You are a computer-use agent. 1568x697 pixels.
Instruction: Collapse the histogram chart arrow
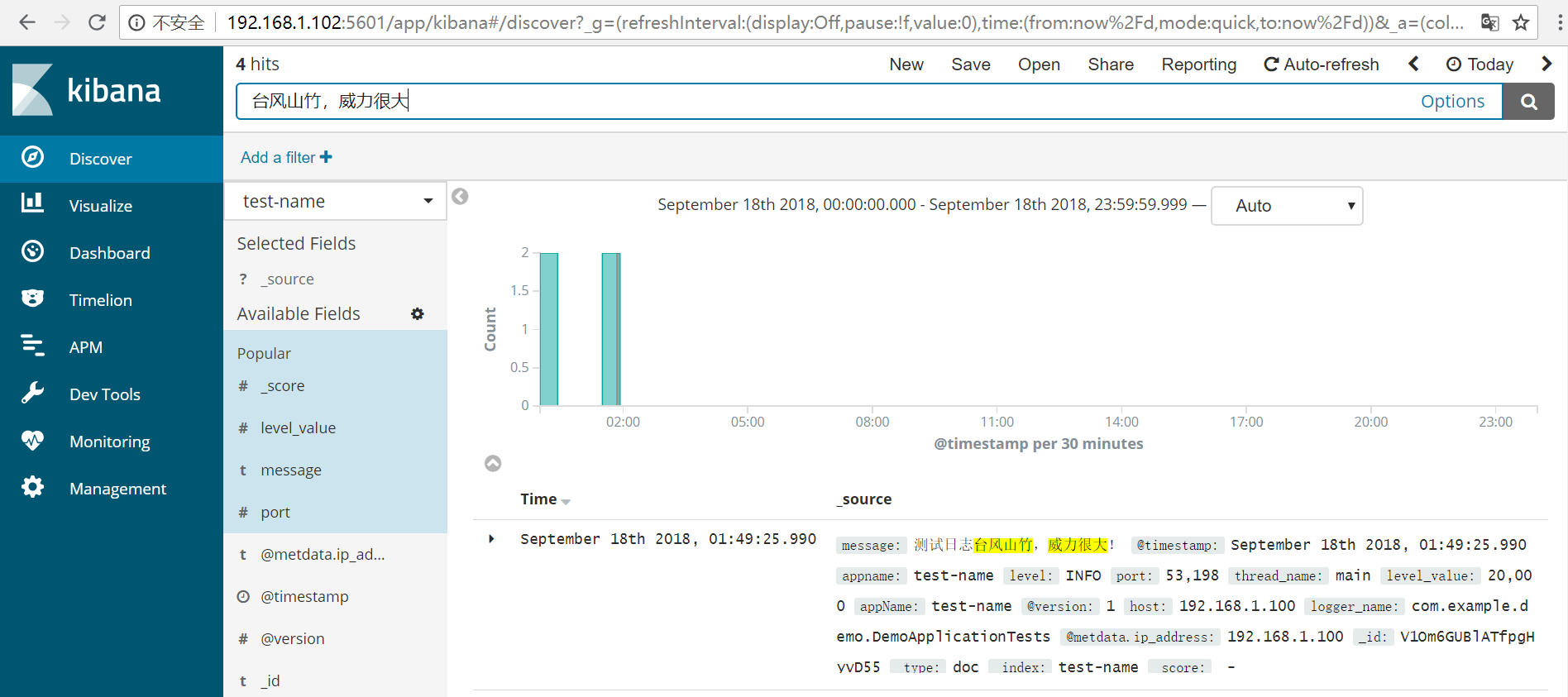click(493, 464)
